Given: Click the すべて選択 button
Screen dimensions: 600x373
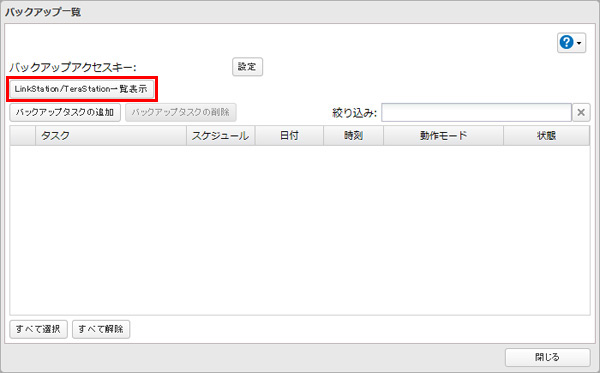Looking at the screenshot, I should 38,329.
